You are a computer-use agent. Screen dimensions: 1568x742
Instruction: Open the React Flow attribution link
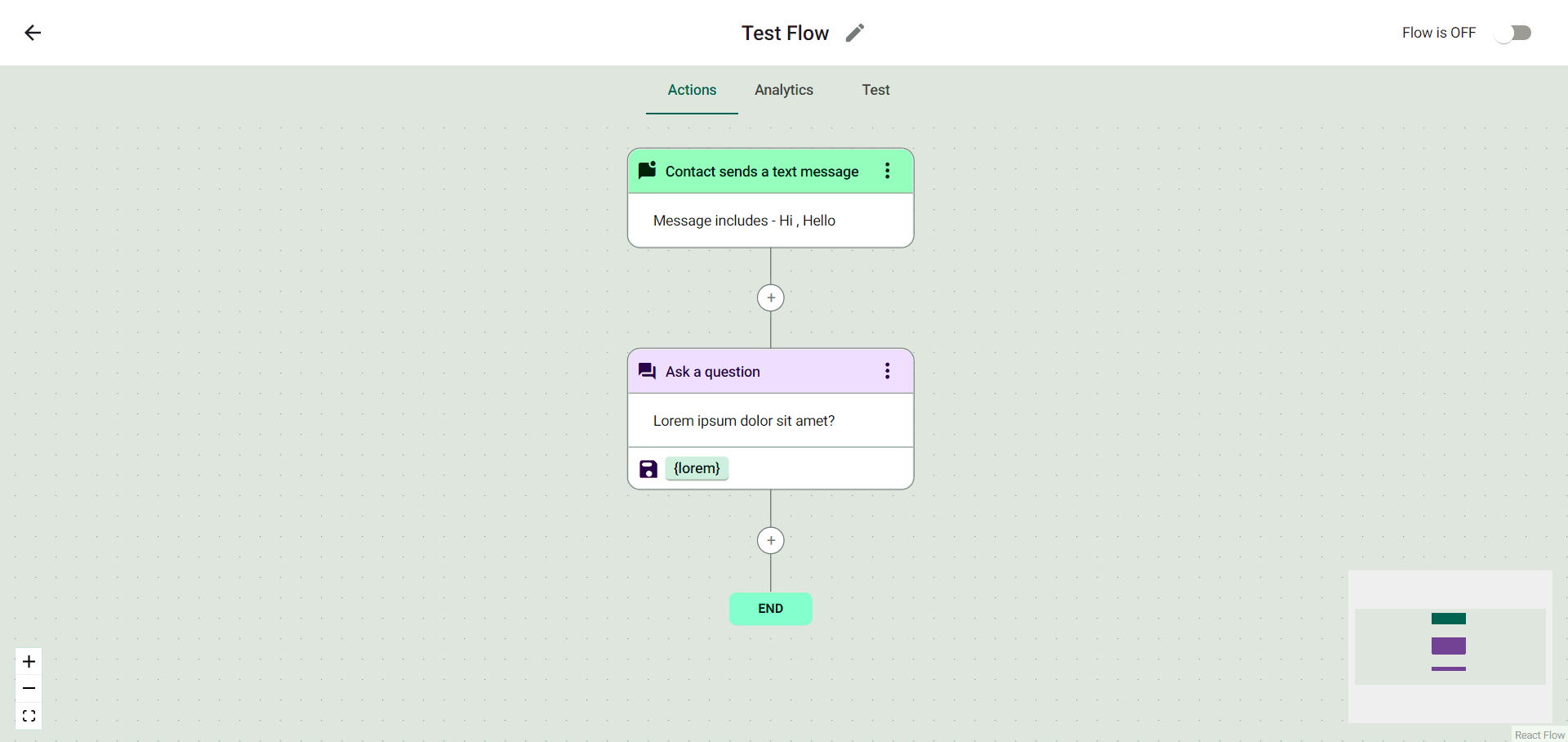tap(1539, 735)
